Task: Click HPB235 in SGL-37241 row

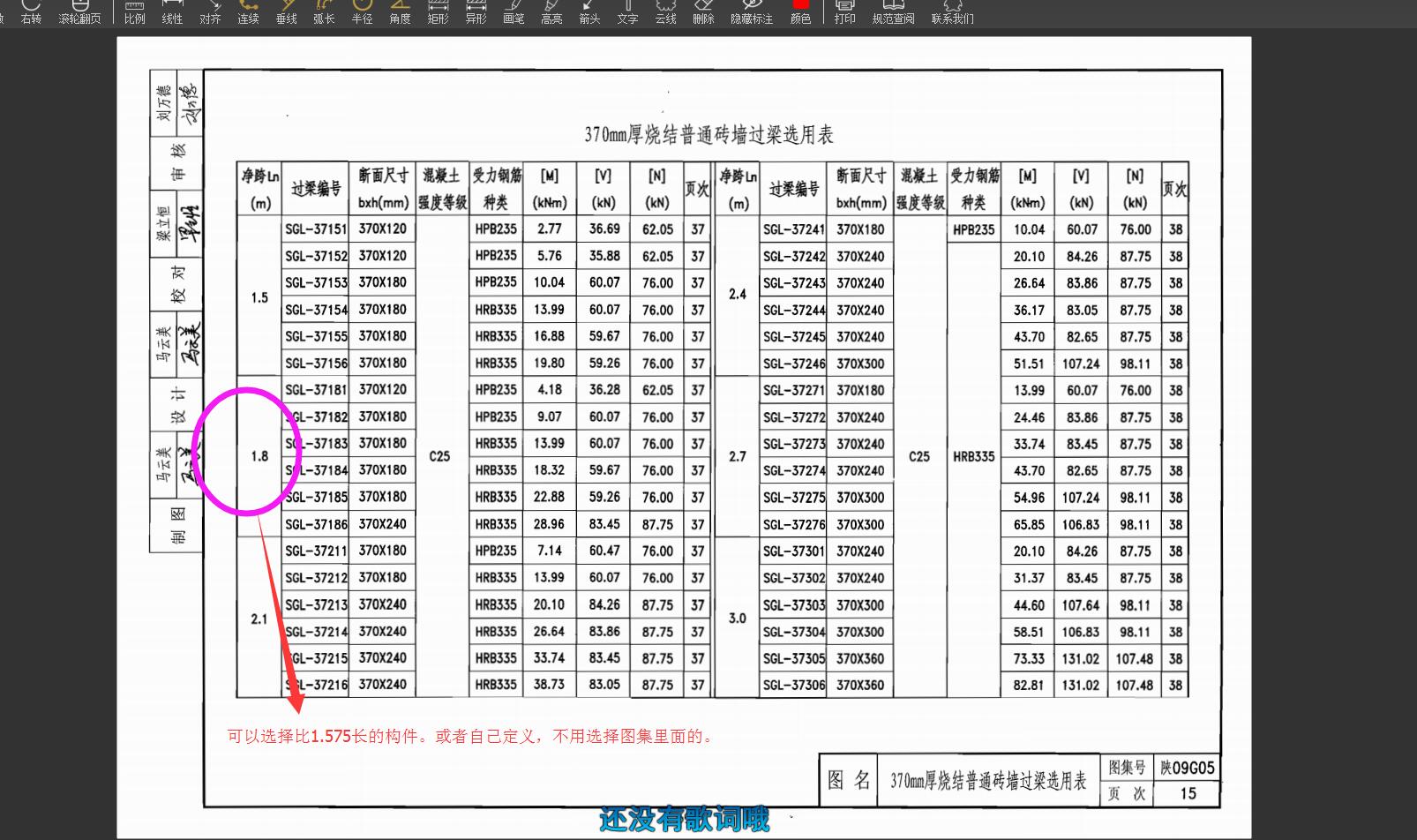Action: click(973, 229)
